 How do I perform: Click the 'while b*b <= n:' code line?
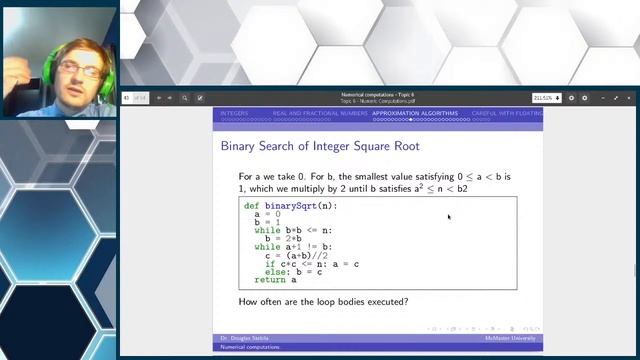click(293, 230)
